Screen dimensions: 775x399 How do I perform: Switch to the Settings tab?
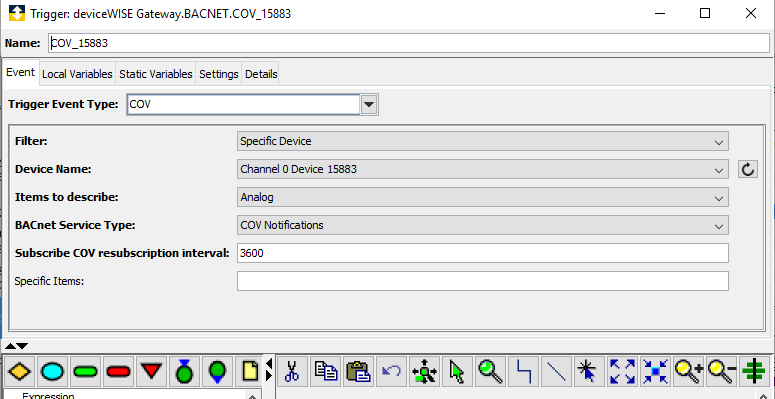pos(218,74)
